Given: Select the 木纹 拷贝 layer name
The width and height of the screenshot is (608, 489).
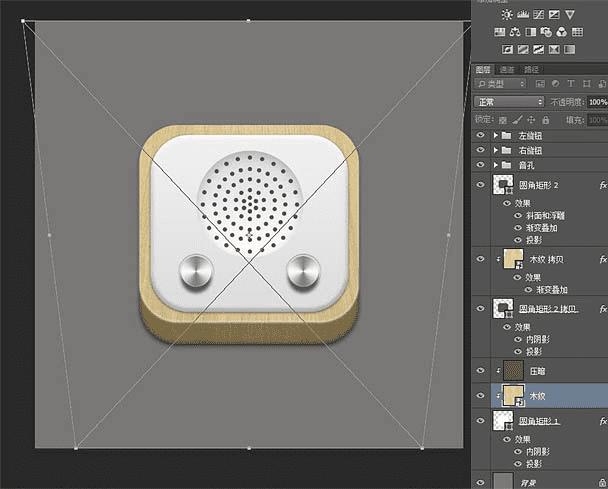Looking at the screenshot, I should pyautogui.click(x=546, y=259).
